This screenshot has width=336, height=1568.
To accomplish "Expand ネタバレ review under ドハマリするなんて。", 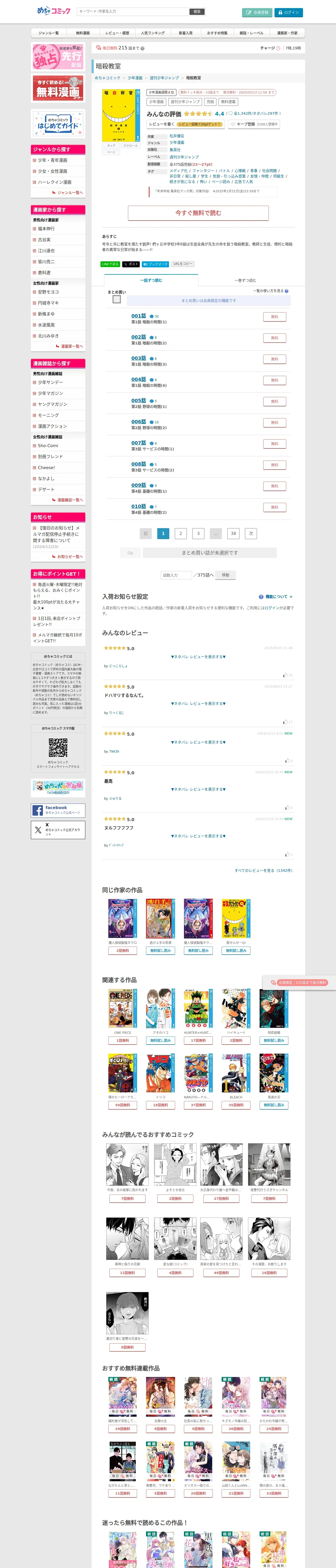I will pos(198,704).
